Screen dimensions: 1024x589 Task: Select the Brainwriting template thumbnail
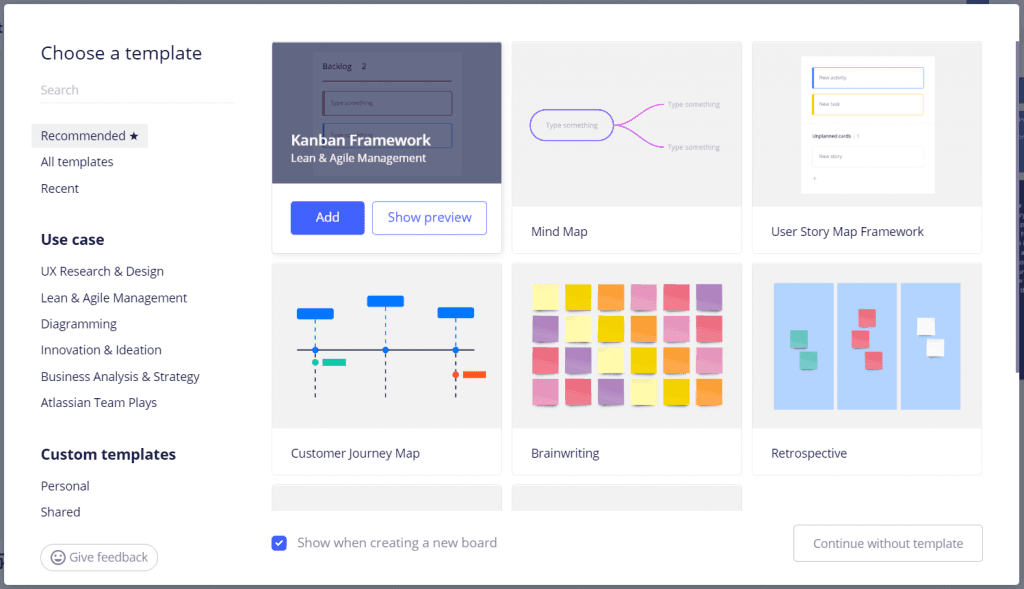(x=626, y=345)
